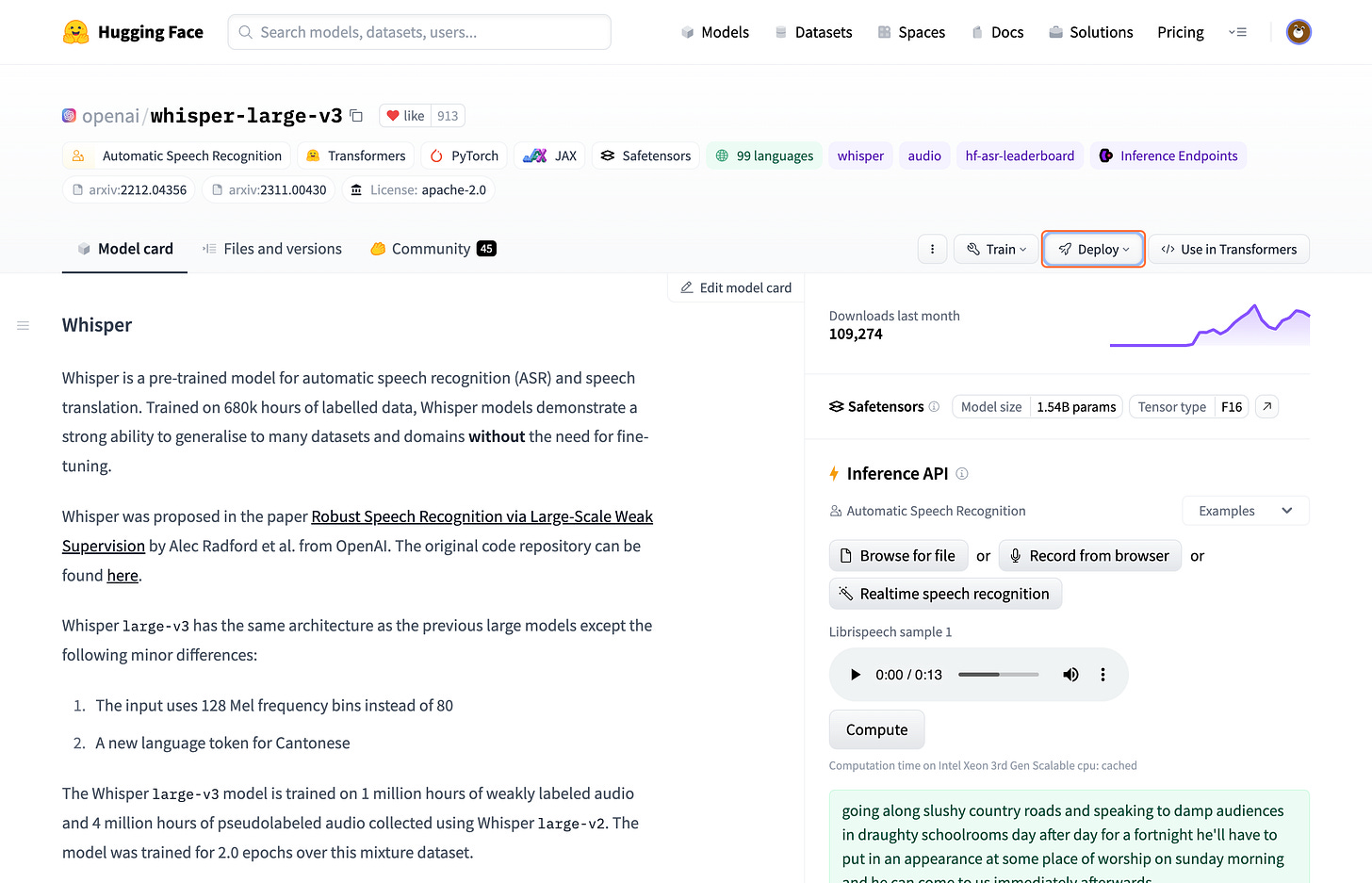
Task: Click Edit model card
Action: [x=736, y=287]
